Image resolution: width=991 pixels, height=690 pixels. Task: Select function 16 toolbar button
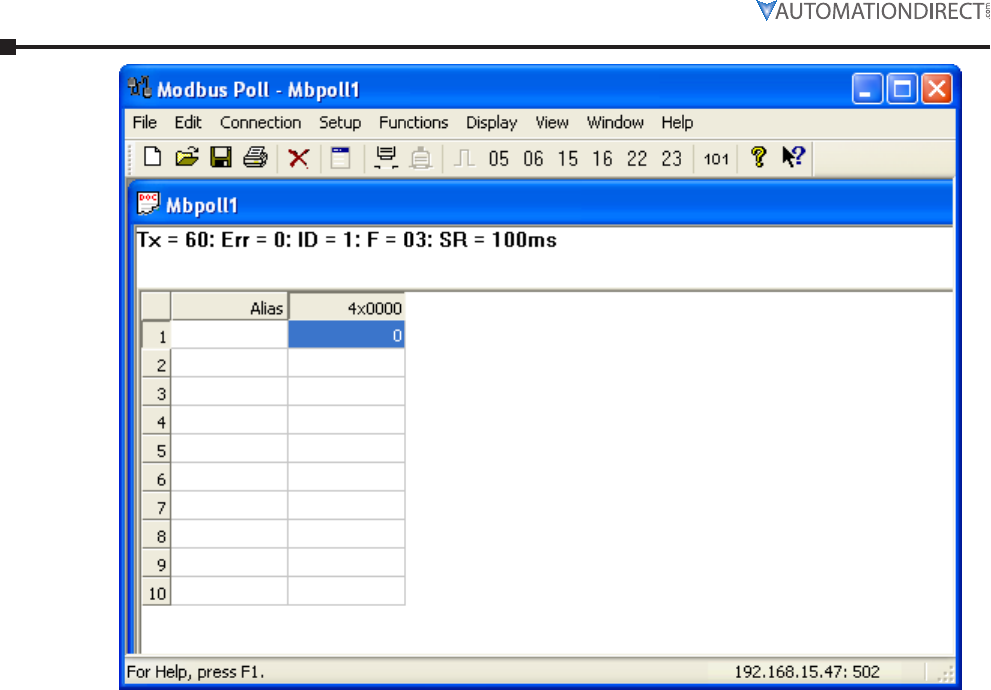(602, 159)
